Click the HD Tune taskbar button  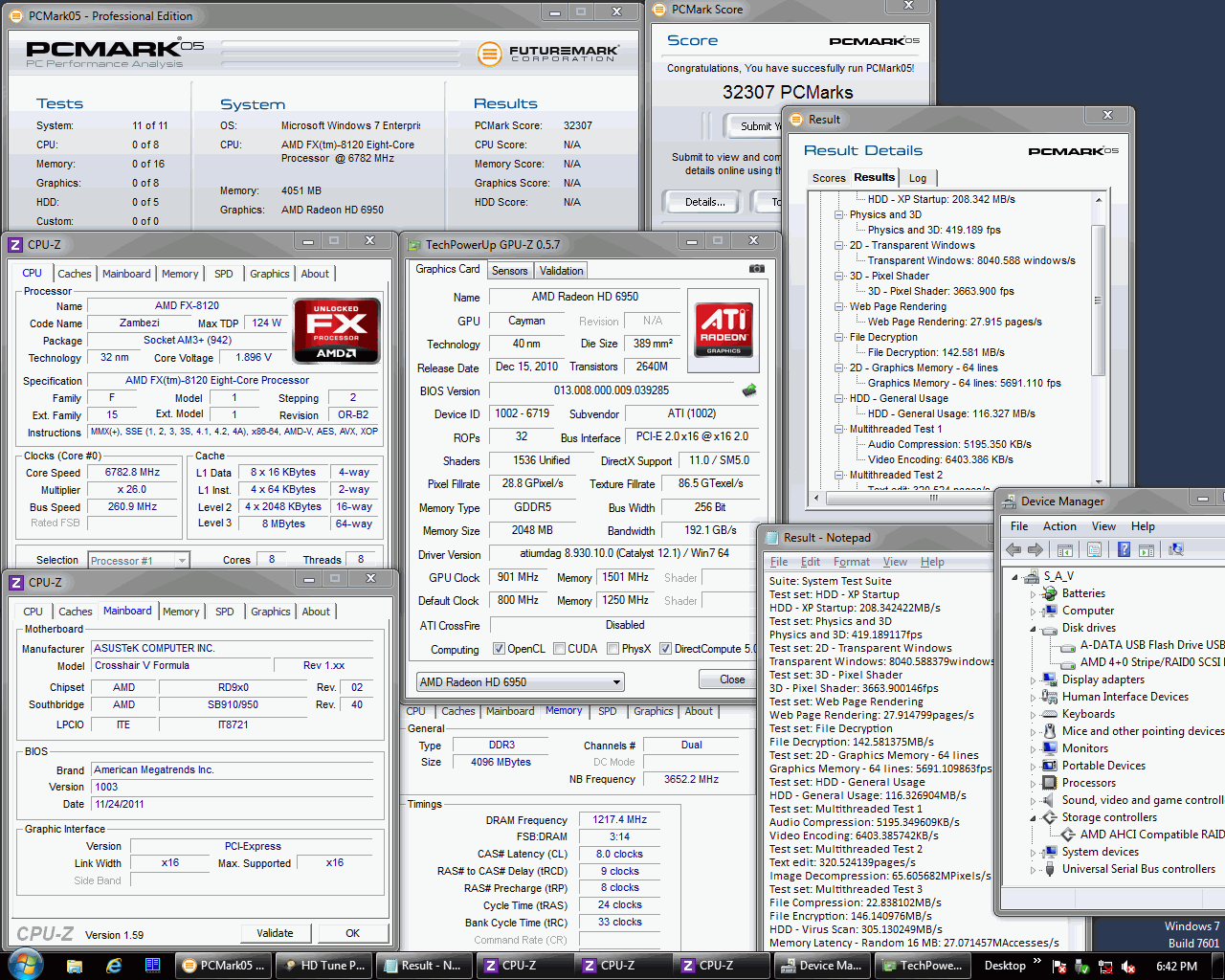(x=323, y=966)
